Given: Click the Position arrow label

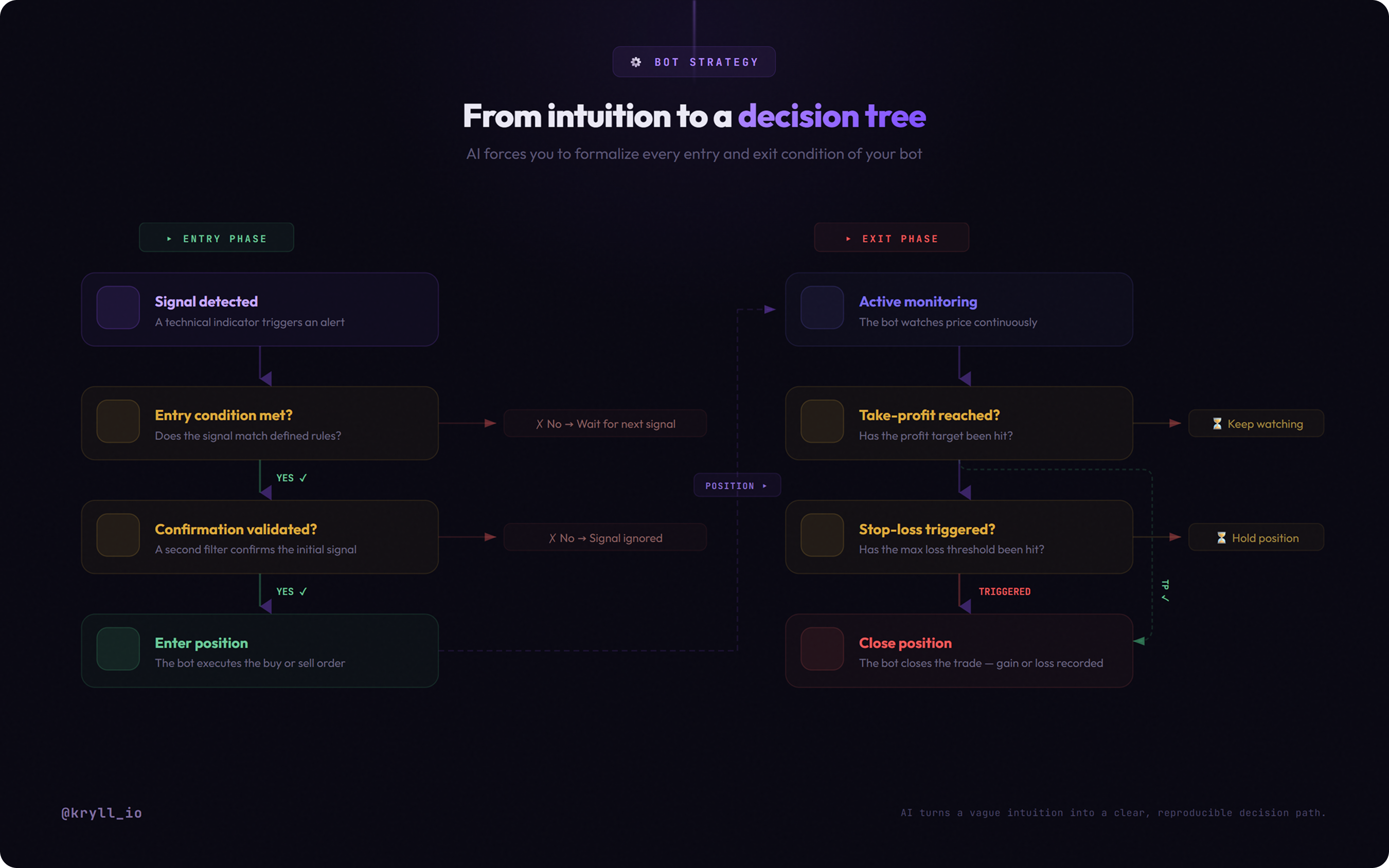Looking at the screenshot, I should tap(737, 485).
